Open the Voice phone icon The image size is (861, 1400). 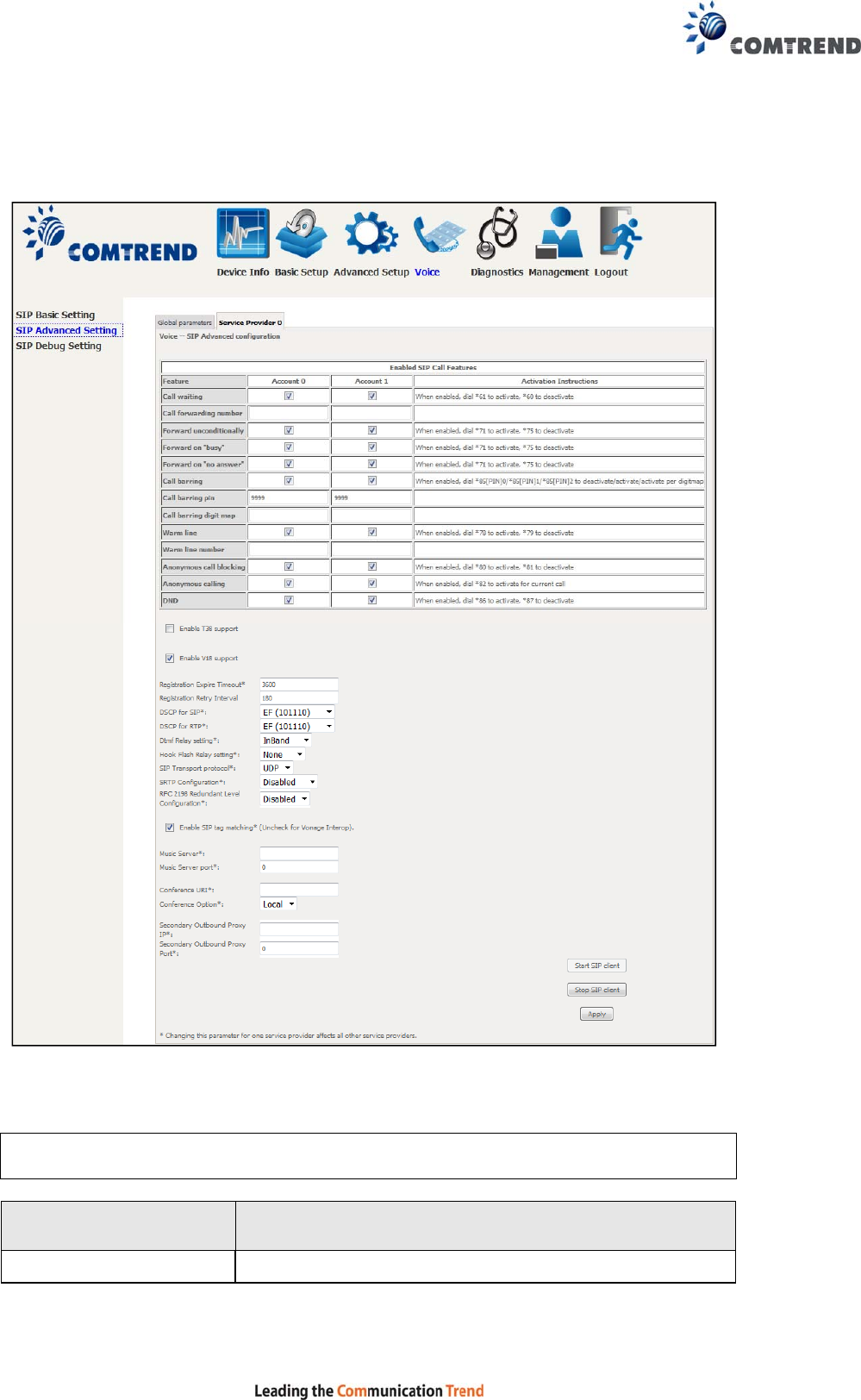(440, 234)
